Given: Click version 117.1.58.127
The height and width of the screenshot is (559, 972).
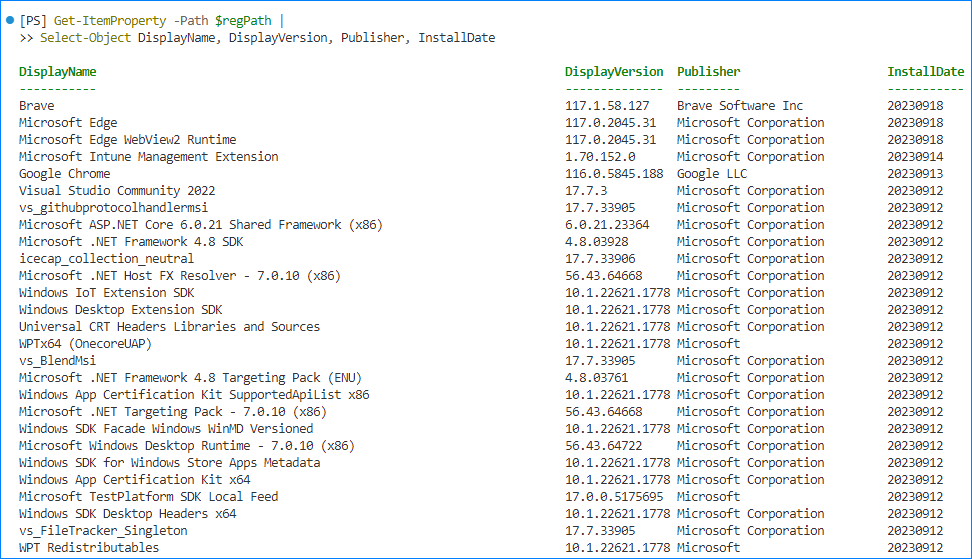Looking at the screenshot, I should [x=607, y=106].
